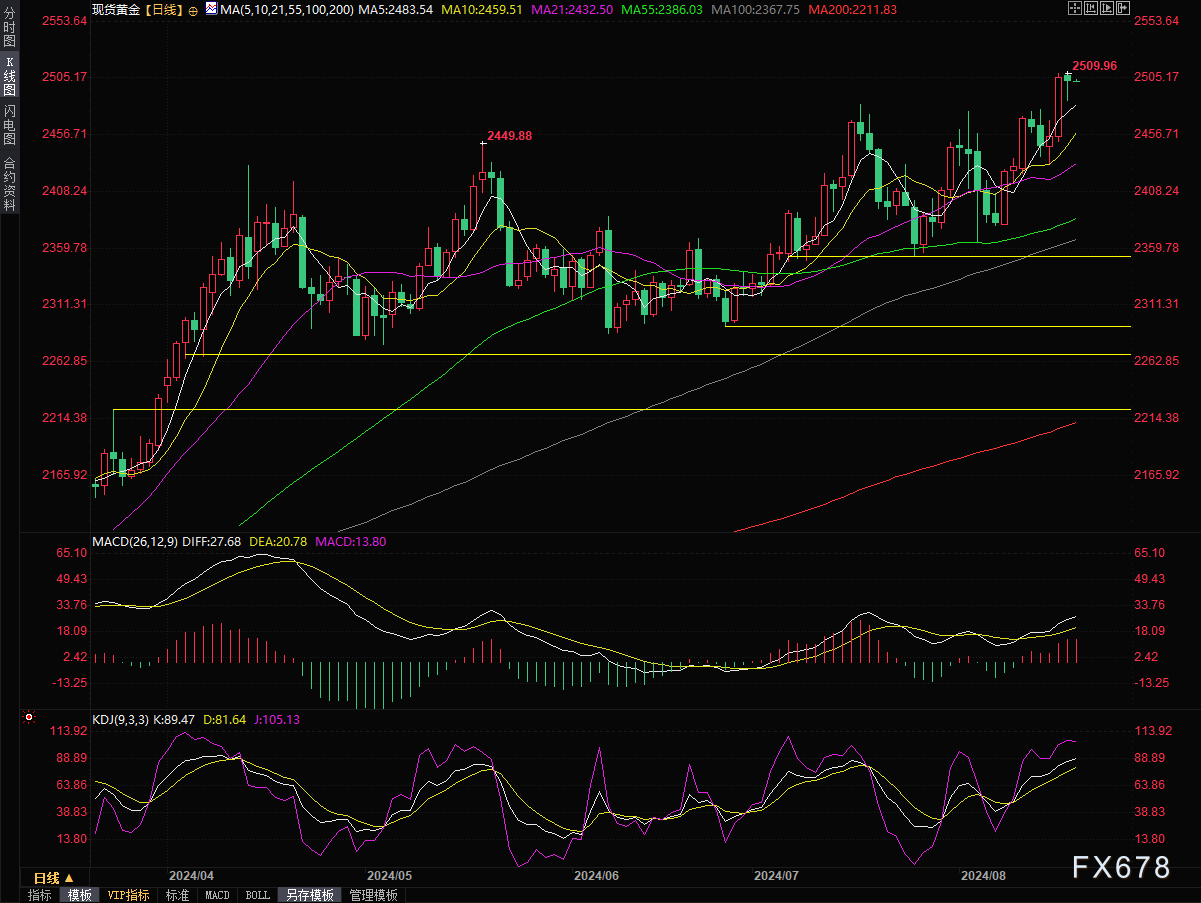This screenshot has width=1201, height=903.
Task: Click the MACD(26,12,9) indicator label
Action: [x=134, y=541]
